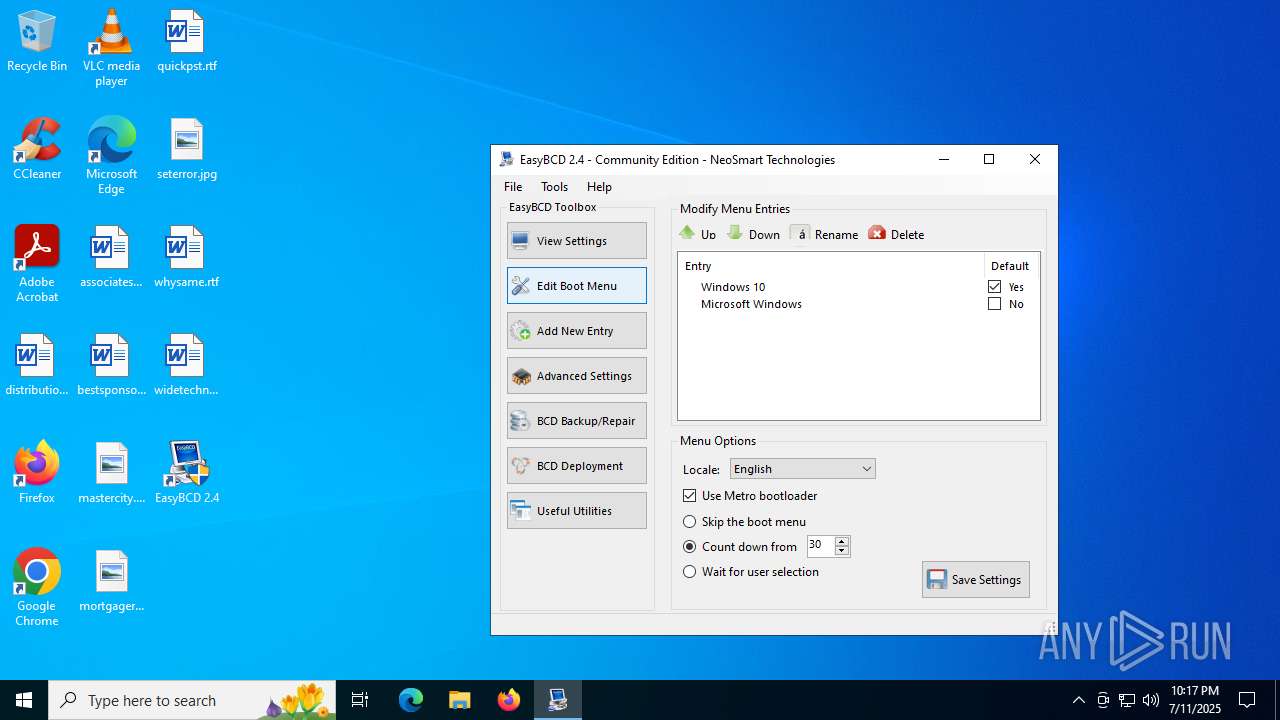
Task: Move selected entry Down
Action: [x=754, y=234]
